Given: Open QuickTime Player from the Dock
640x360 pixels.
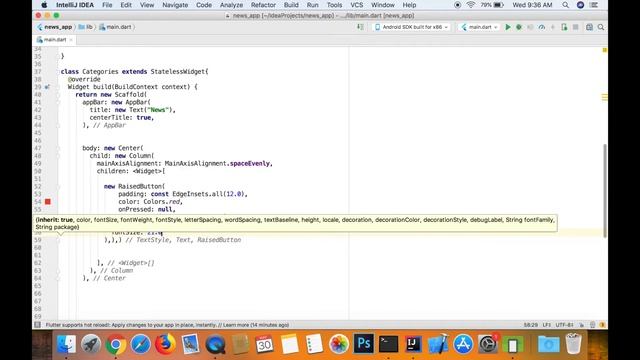Looking at the screenshot, I should [x=215, y=344].
